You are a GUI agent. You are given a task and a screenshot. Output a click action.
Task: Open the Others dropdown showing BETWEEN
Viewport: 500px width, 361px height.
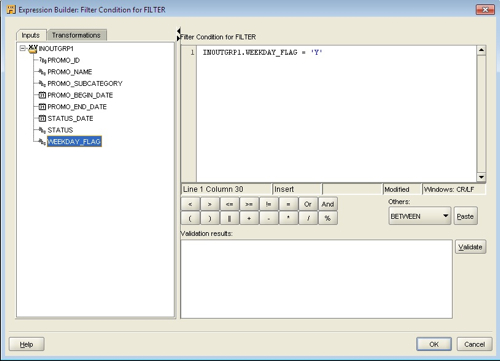point(420,216)
